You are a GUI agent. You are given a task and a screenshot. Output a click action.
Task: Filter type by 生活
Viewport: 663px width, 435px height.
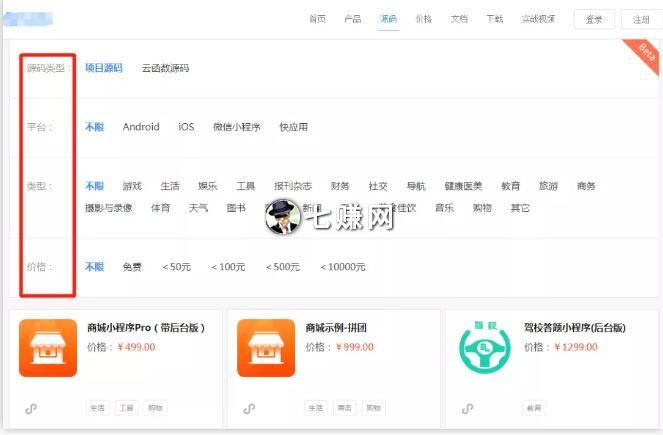pos(170,186)
